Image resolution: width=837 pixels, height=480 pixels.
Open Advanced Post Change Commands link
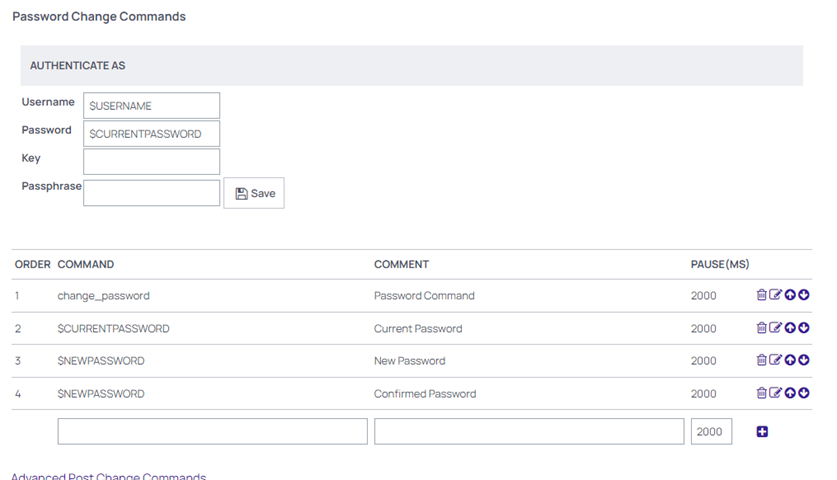tap(108, 476)
